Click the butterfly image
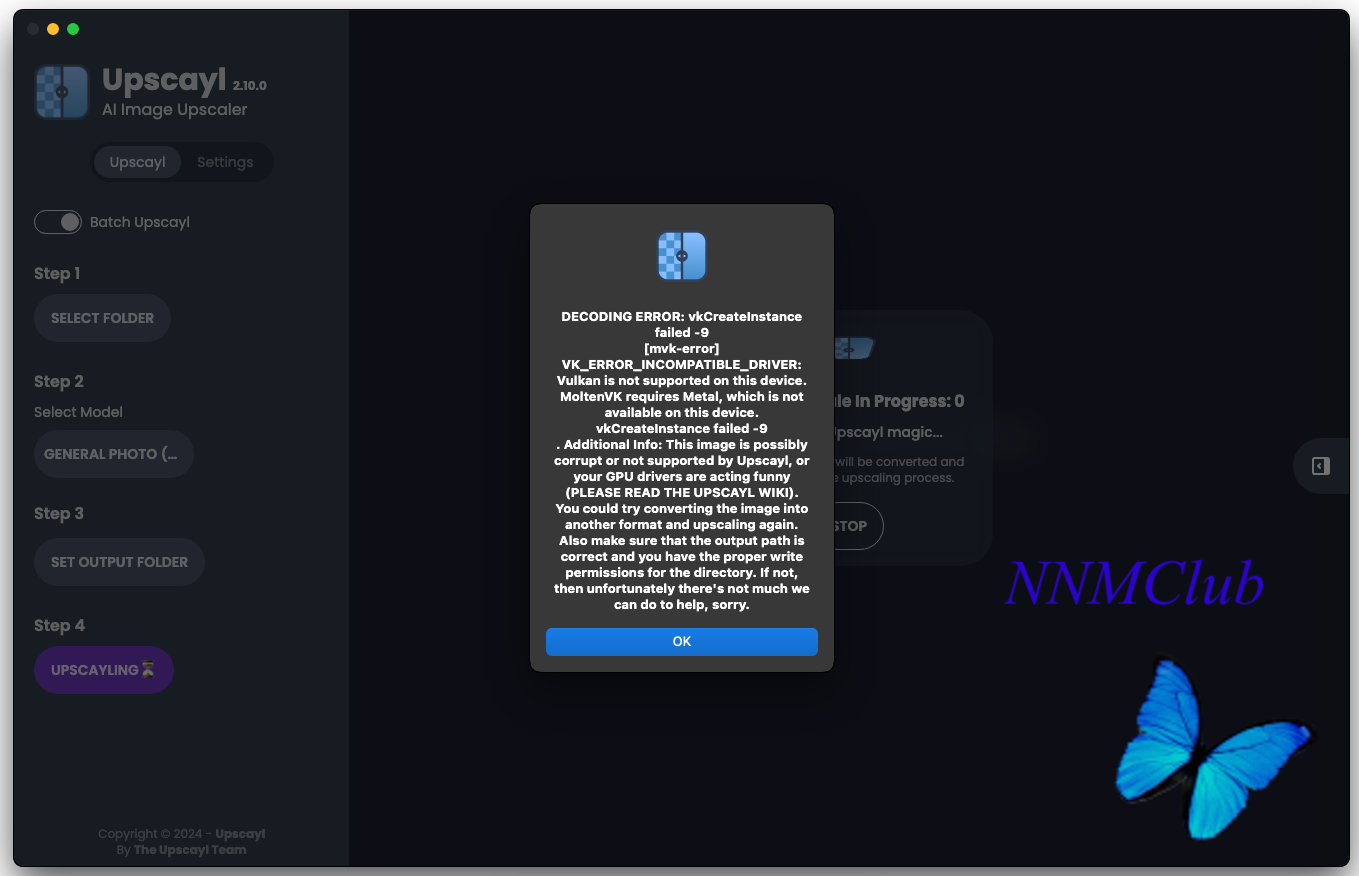 pyautogui.click(x=1214, y=748)
